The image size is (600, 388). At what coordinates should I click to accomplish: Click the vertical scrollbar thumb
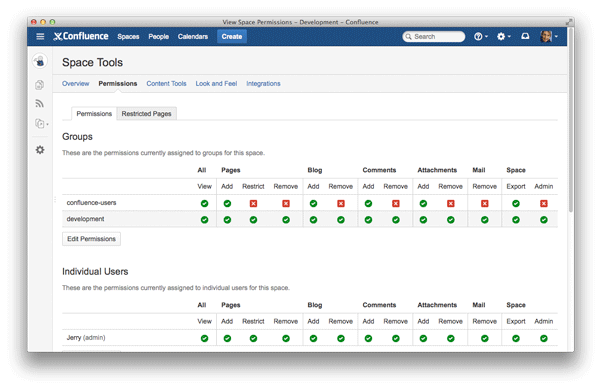click(x=571, y=121)
